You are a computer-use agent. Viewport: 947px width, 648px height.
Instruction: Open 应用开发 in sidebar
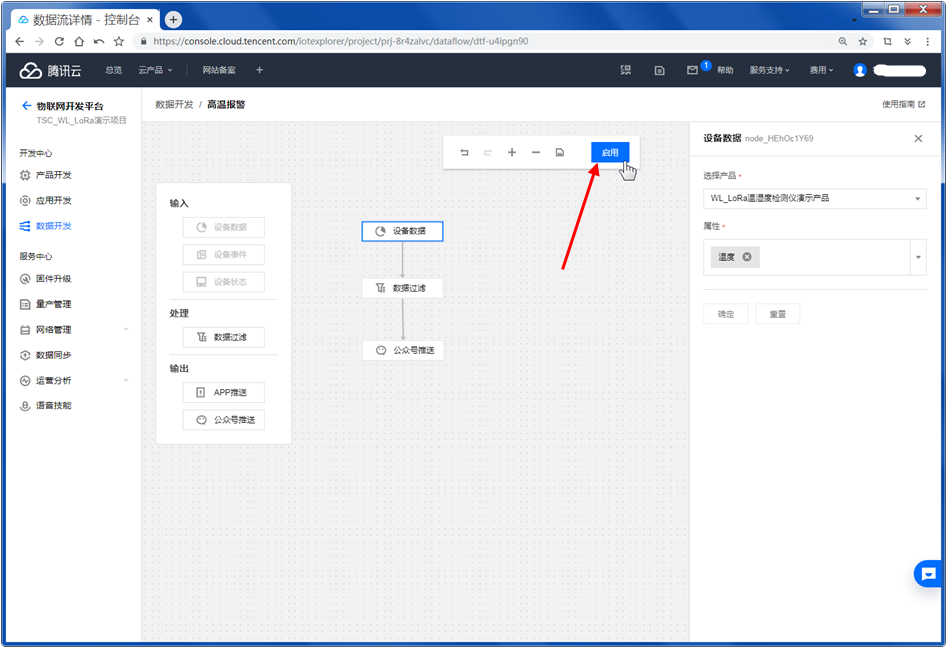46,200
